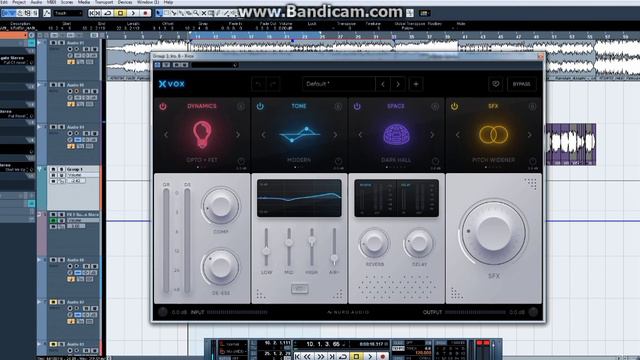Click the record button in top toolbar
This screenshot has width=640, height=360.
(x=145, y=13)
